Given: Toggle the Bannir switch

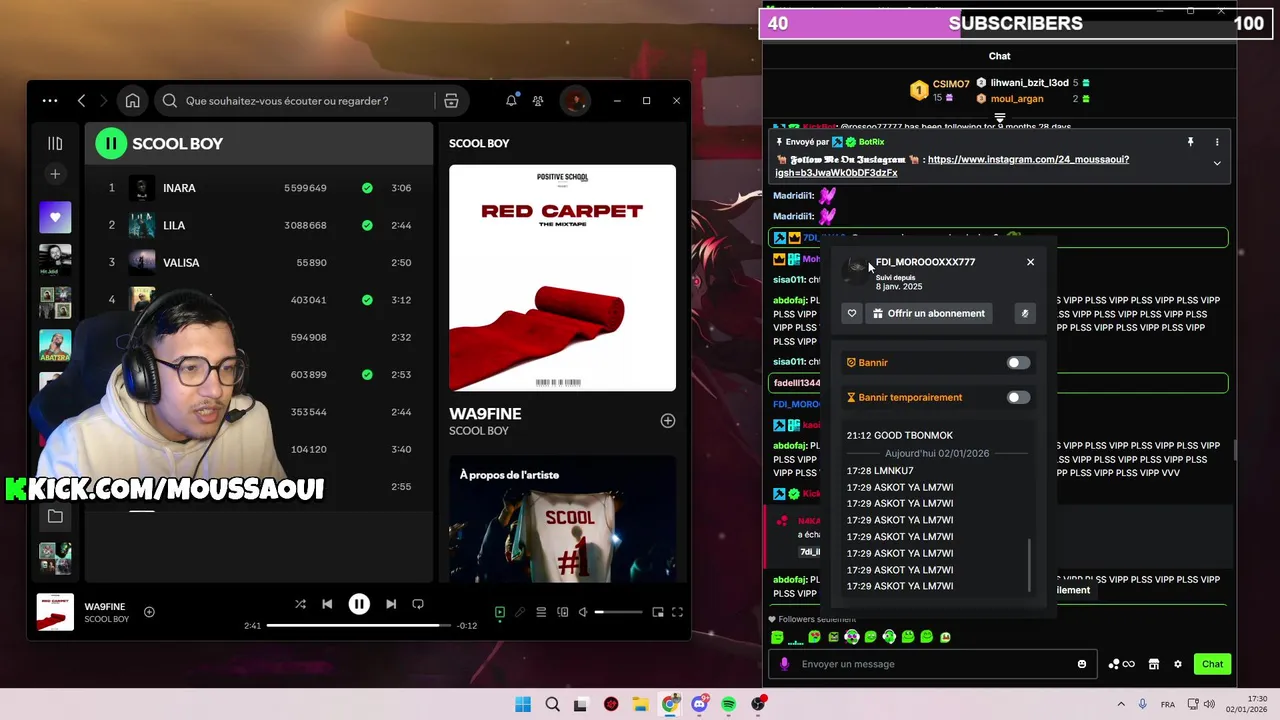Looking at the screenshot, I should click(x=1018, y=363).
